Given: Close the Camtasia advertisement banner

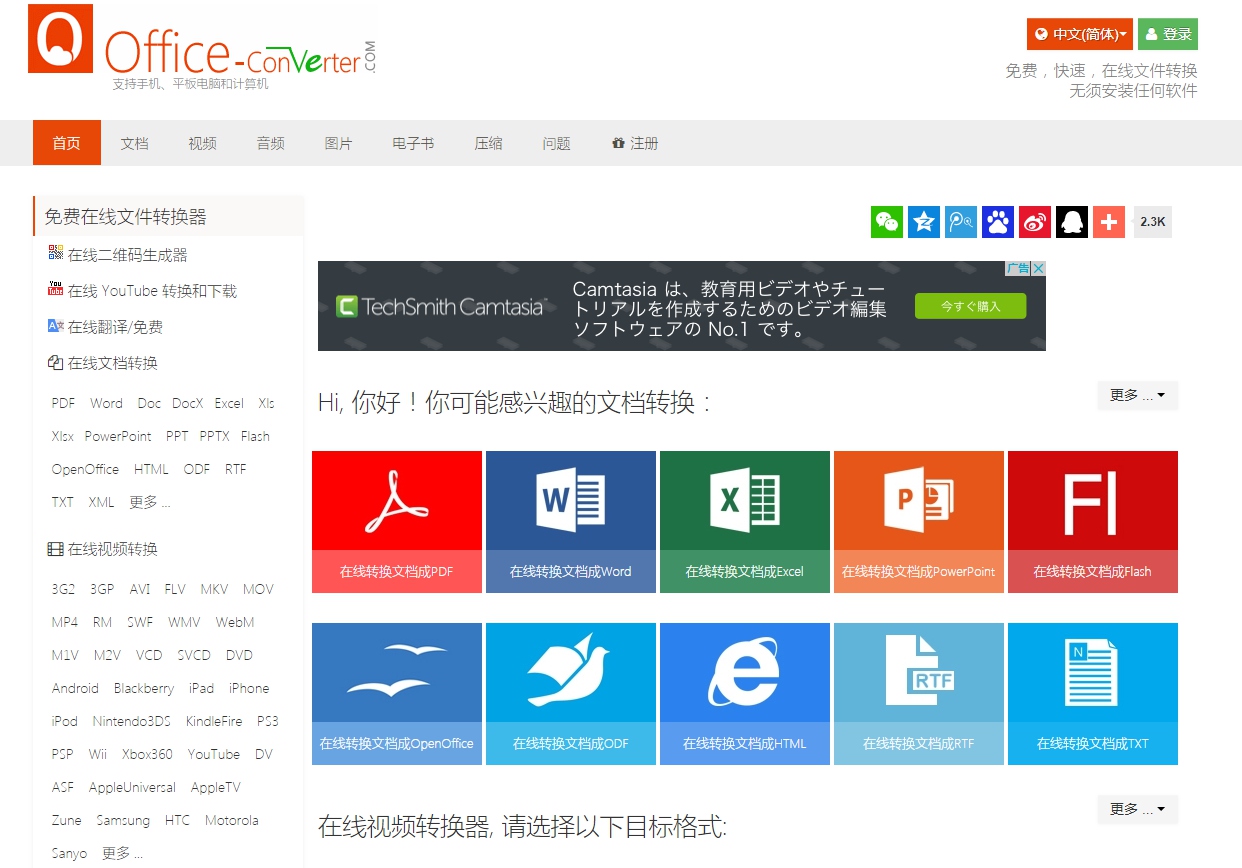Looking at the screenshot, I should pyautogui.click(x=1040, y=268).
